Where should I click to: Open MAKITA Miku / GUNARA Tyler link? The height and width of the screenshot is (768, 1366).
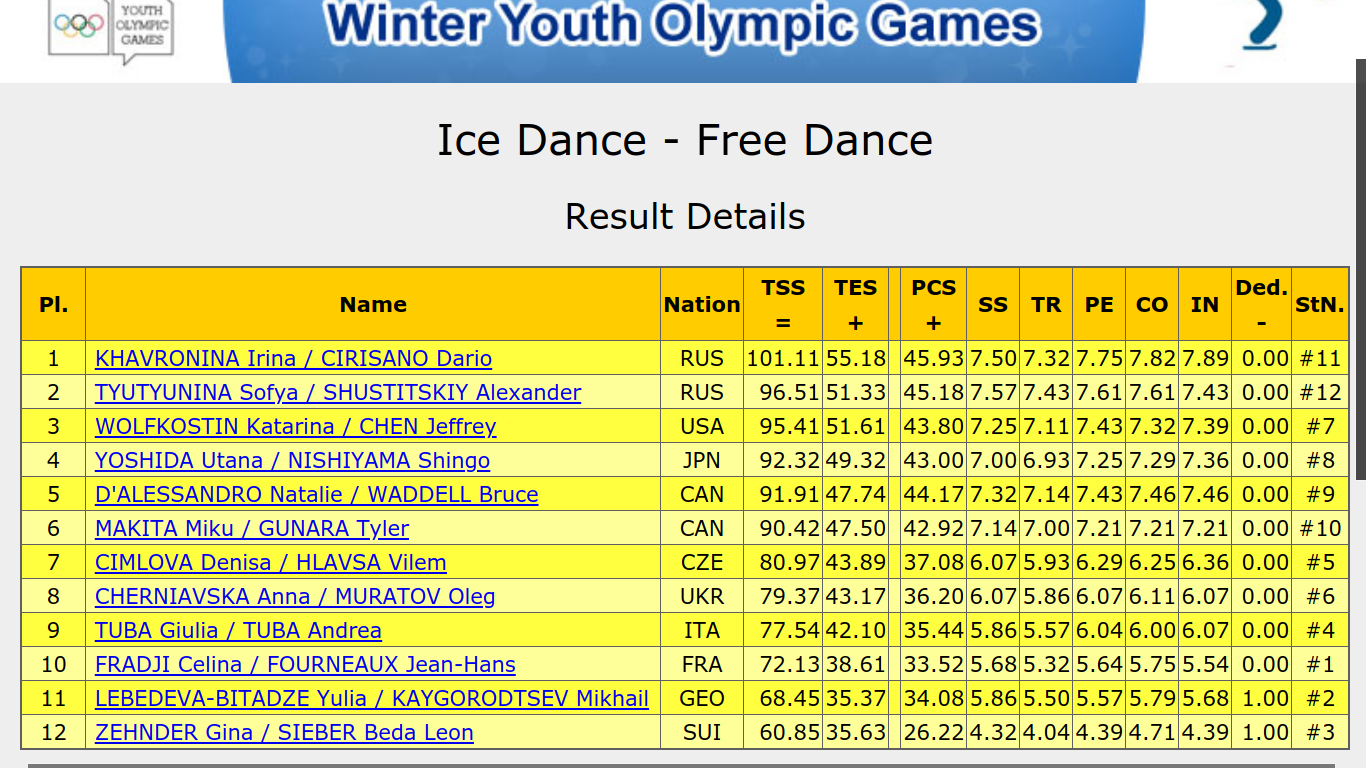[x=251, y=528]
